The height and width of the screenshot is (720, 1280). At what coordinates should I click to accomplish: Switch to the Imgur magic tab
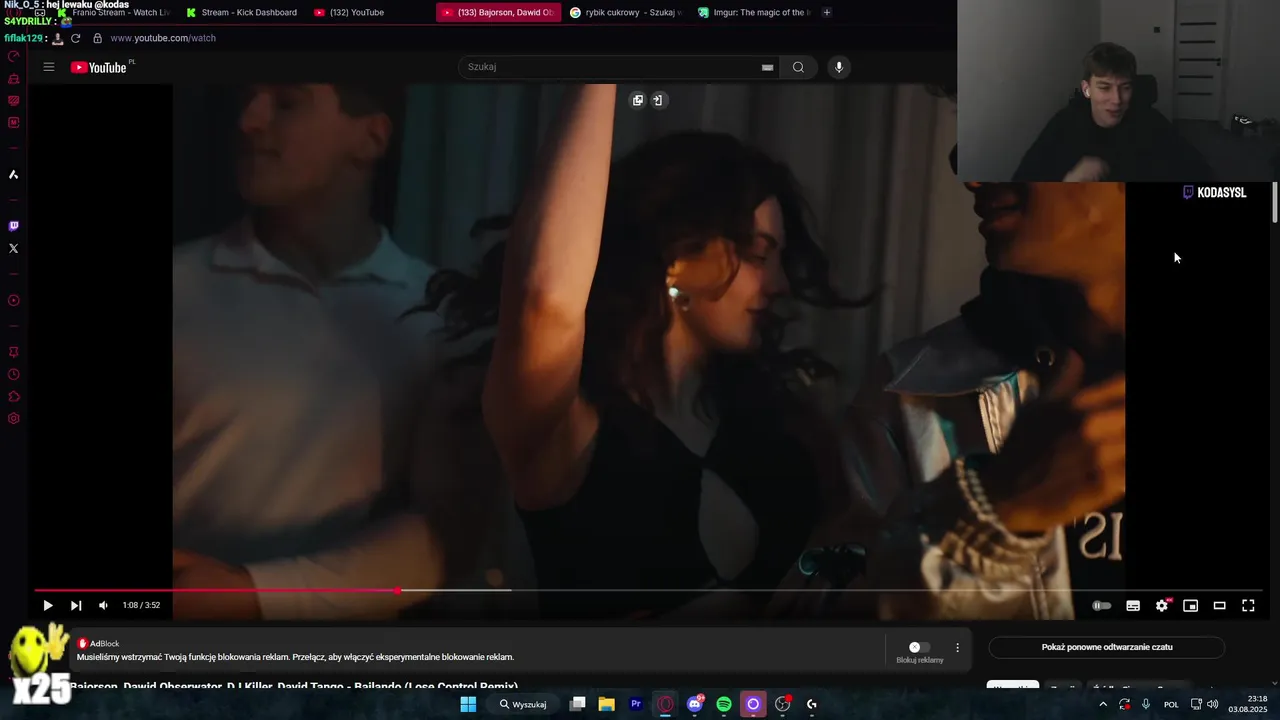(753, 12)
